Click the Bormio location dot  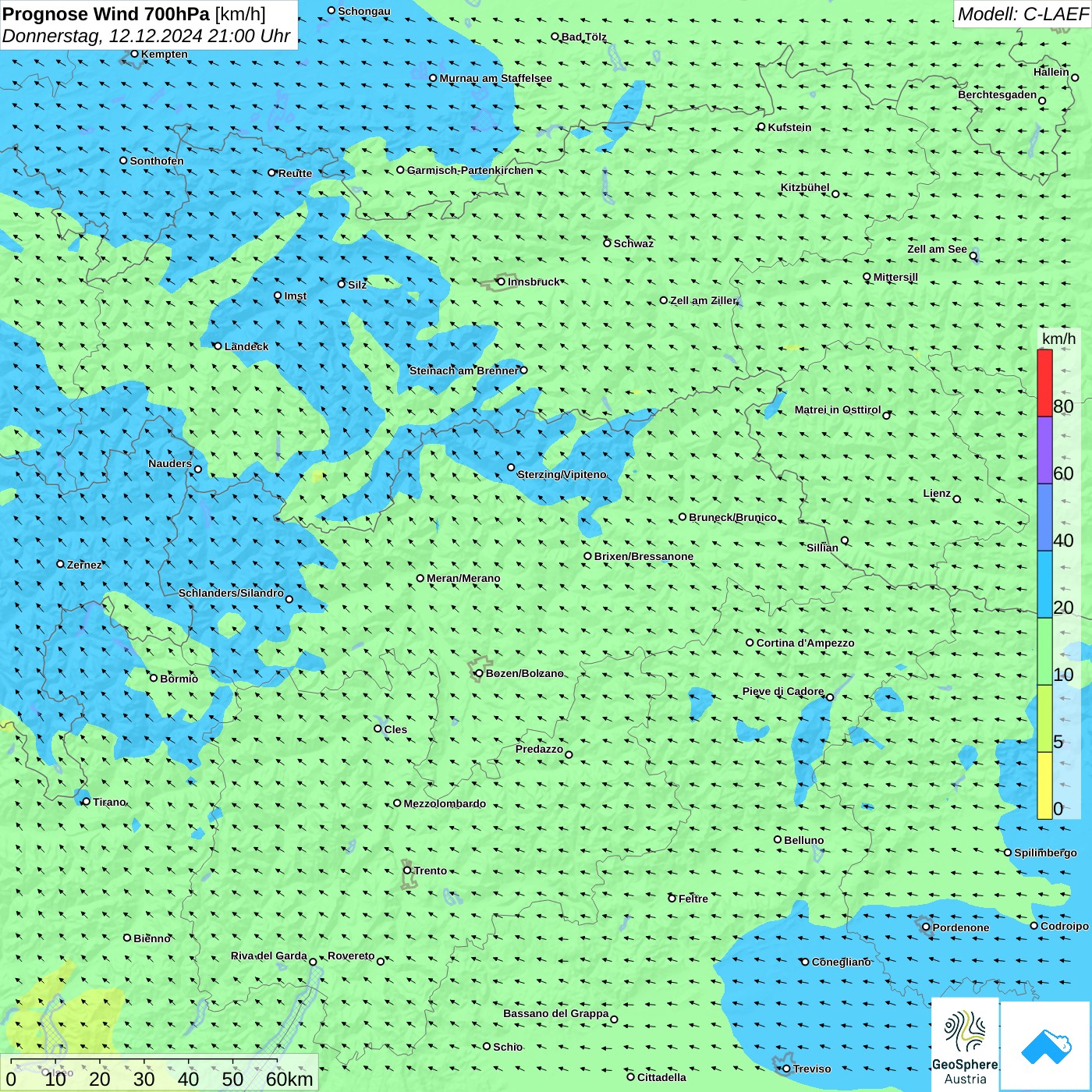pos(154,679)
